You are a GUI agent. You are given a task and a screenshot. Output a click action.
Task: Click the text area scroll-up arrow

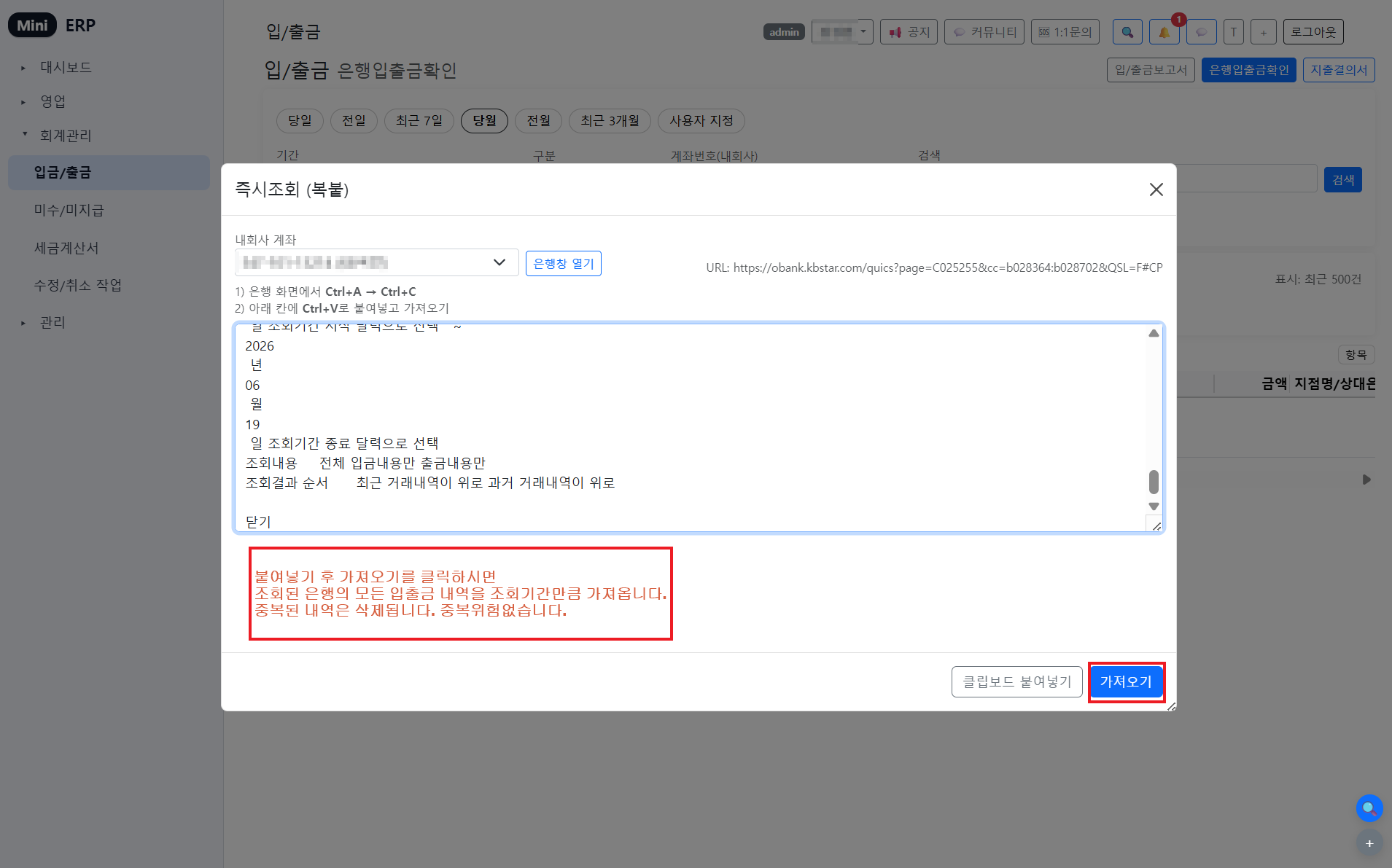[x=1154, y=333]
